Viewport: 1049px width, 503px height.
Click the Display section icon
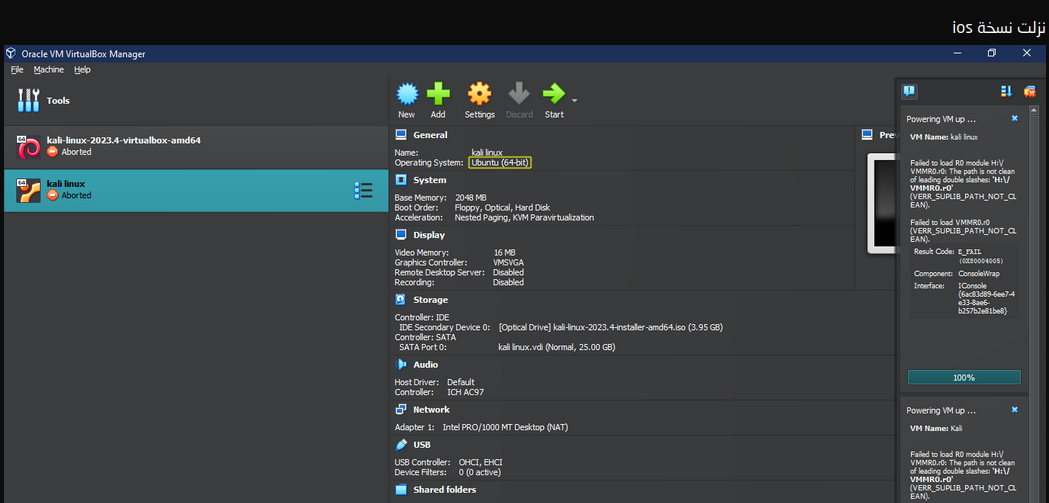point(401,235)
